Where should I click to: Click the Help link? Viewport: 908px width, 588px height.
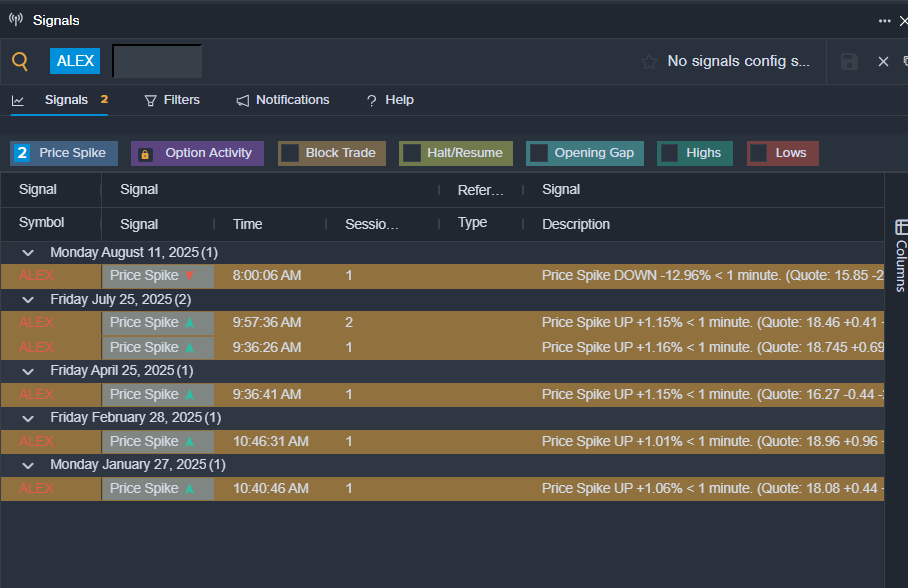pos(390,100)
